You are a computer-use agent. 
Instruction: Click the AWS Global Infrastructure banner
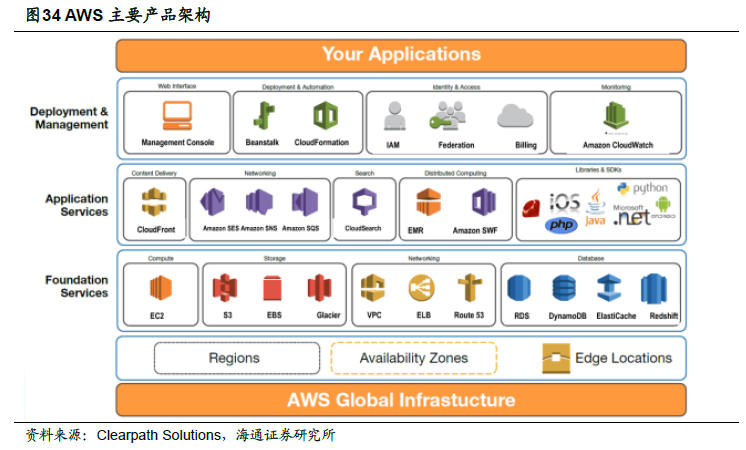(x=401, y=400)
